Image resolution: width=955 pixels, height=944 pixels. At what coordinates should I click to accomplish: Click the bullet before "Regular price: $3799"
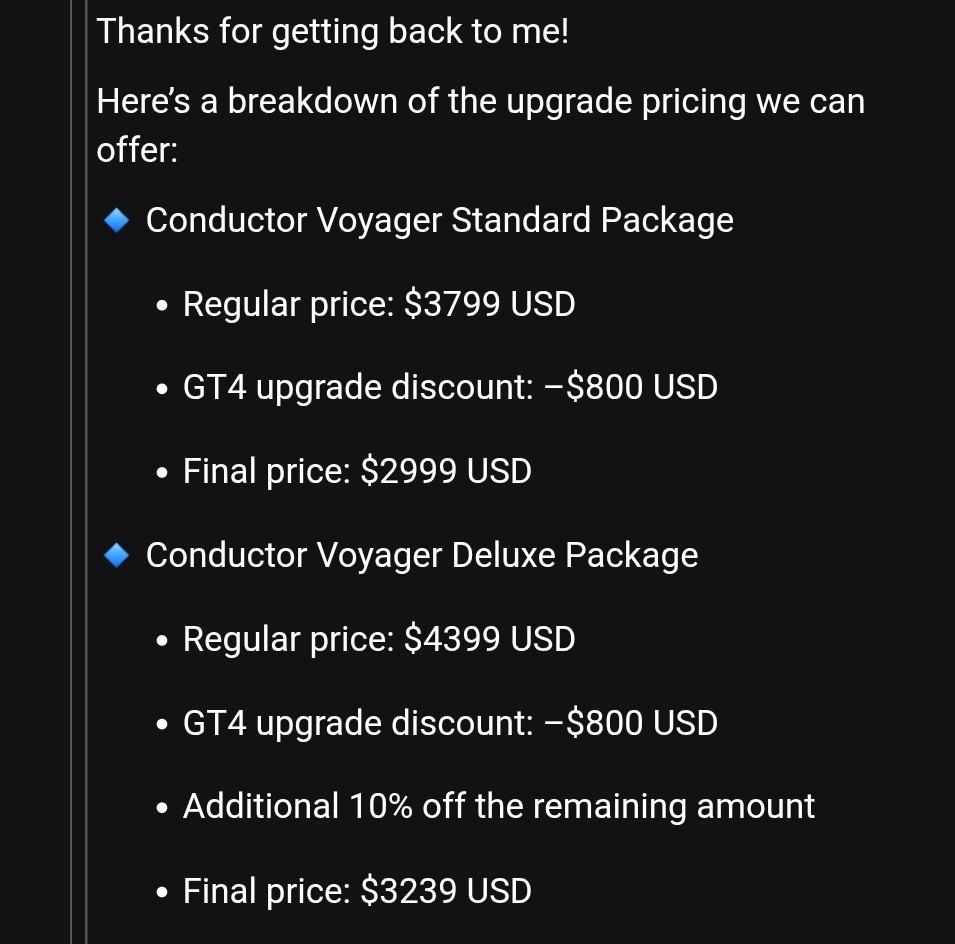pyautogui.click(x=163, y=306)
